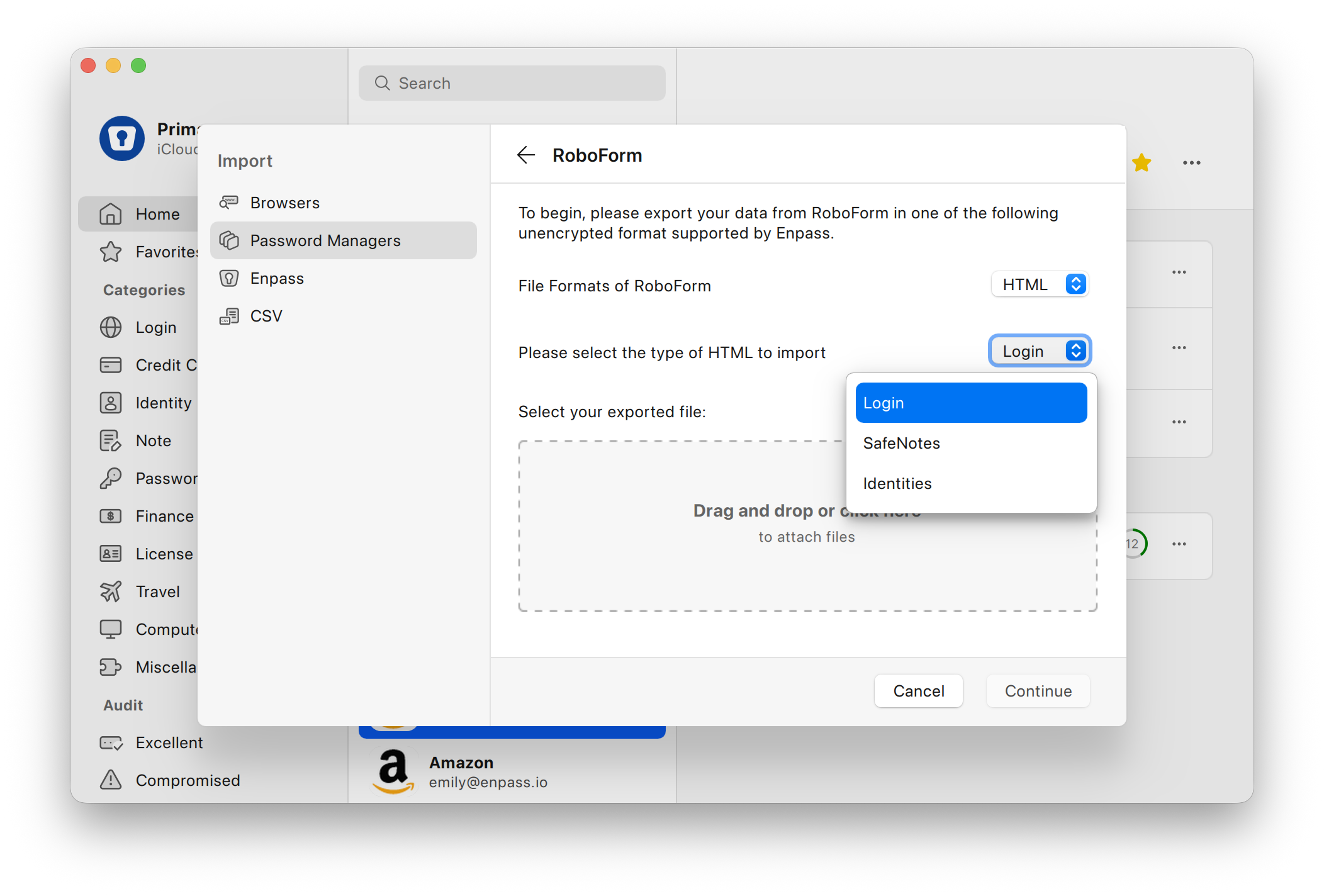Select Login in the dropdown list
Screen dimensions: 1324x896
tap(972, 403)
